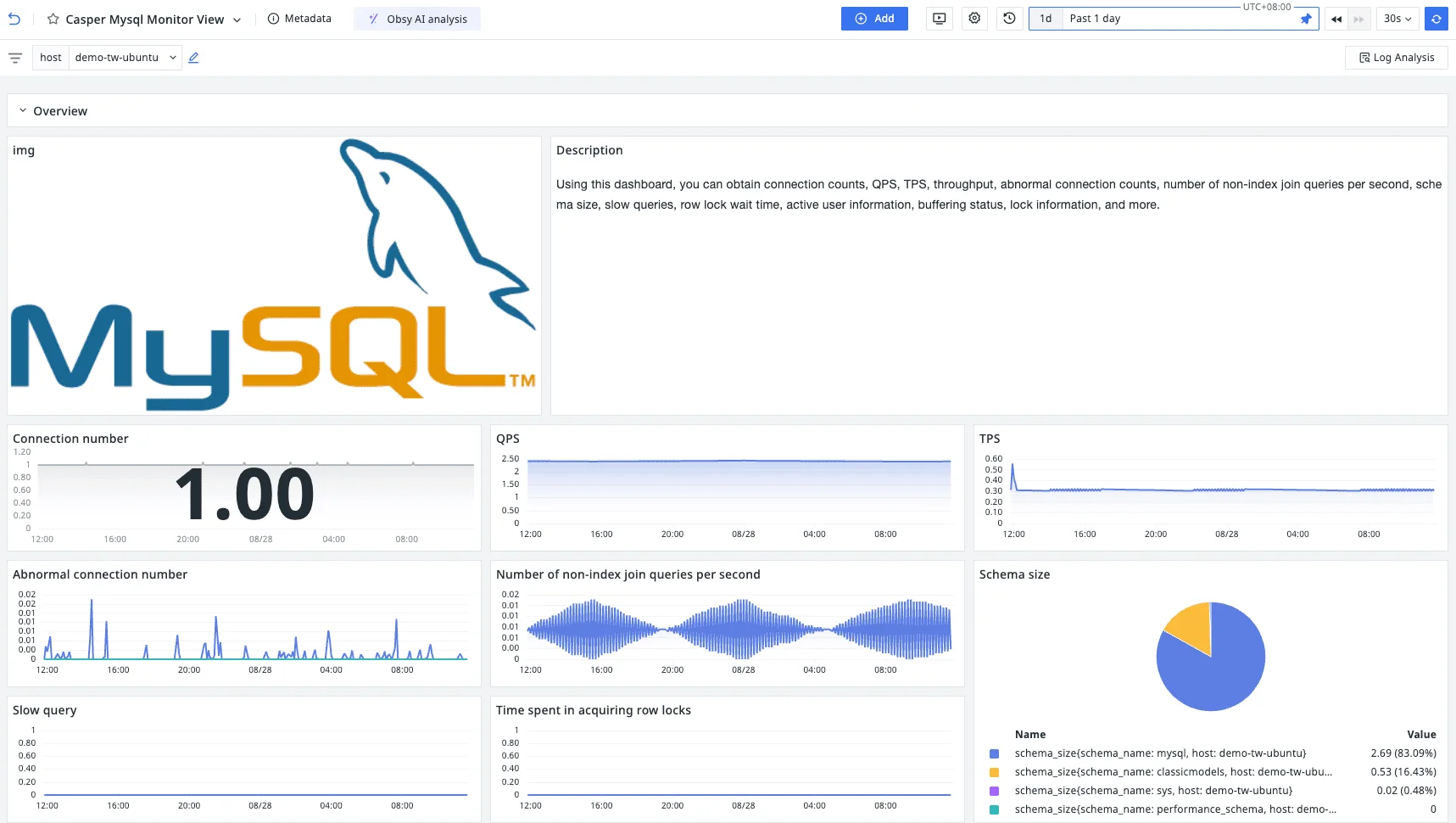
Task: Click the Add button
Action: (874, 19)
